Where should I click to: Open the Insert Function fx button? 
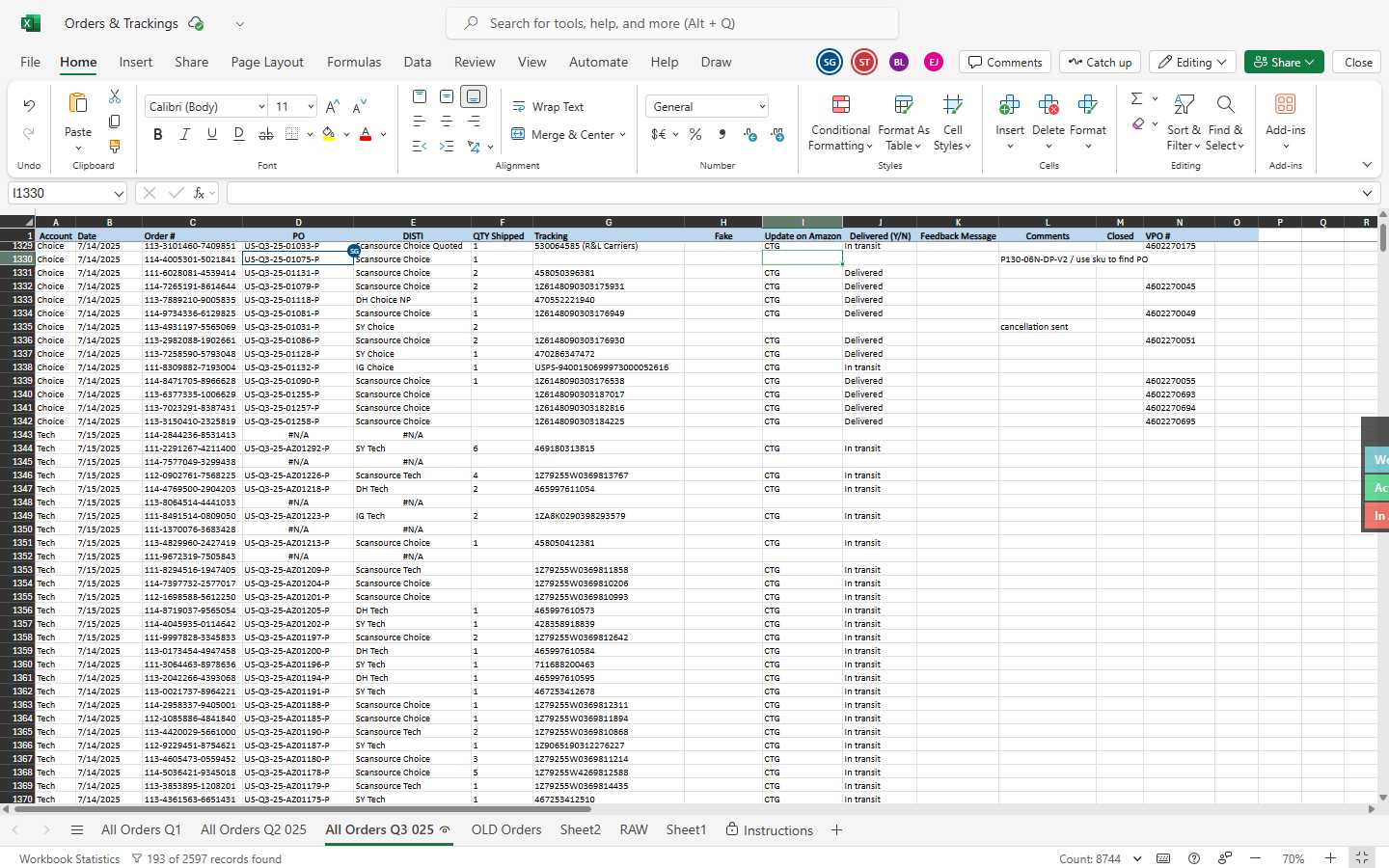coord(199,193)
